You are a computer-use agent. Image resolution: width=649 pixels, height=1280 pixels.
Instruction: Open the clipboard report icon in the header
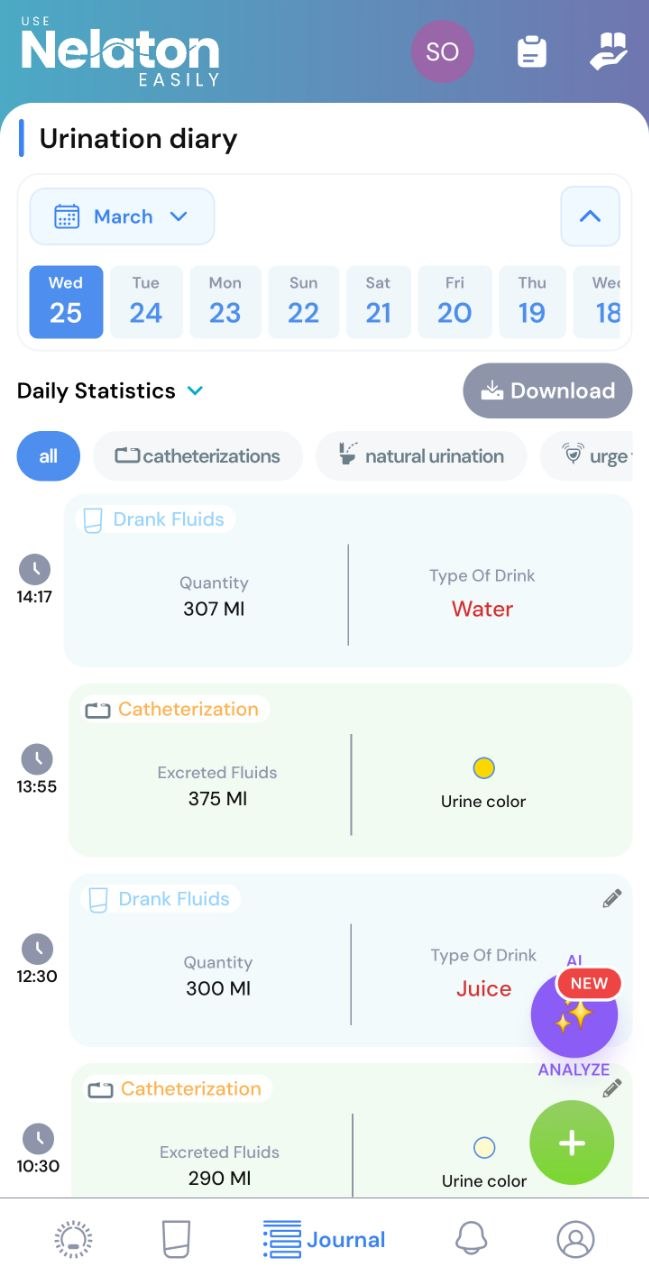pos(531,52)
